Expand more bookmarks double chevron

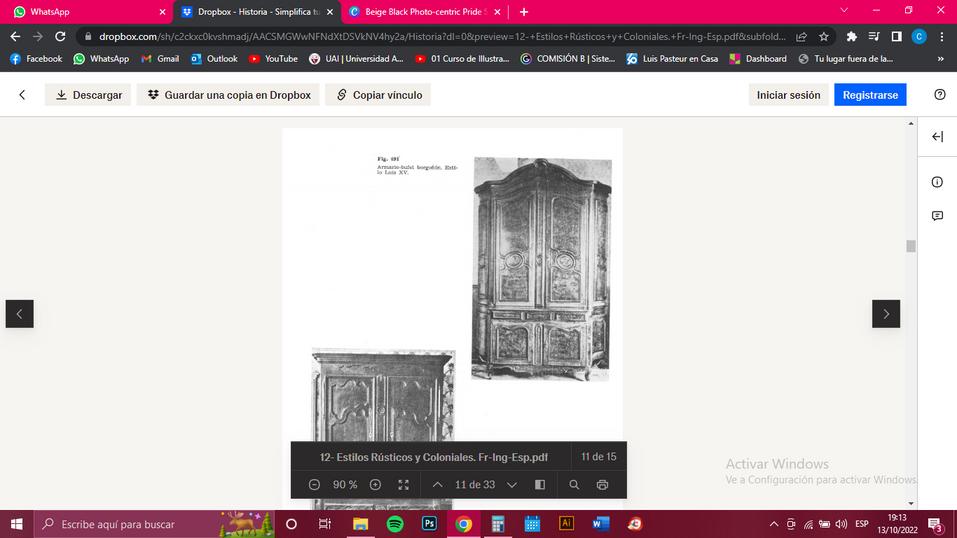(x=941, y=59)
